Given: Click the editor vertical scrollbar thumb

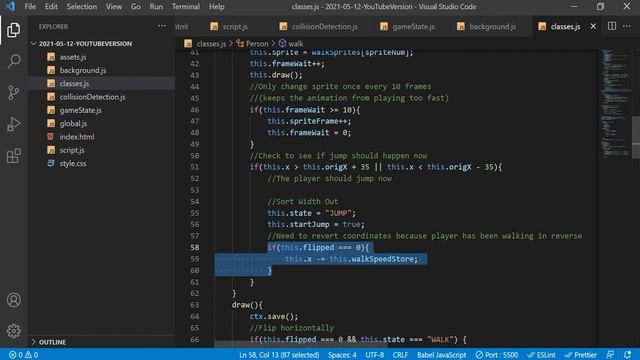Looking at the screenshot, I should point(636,137).
